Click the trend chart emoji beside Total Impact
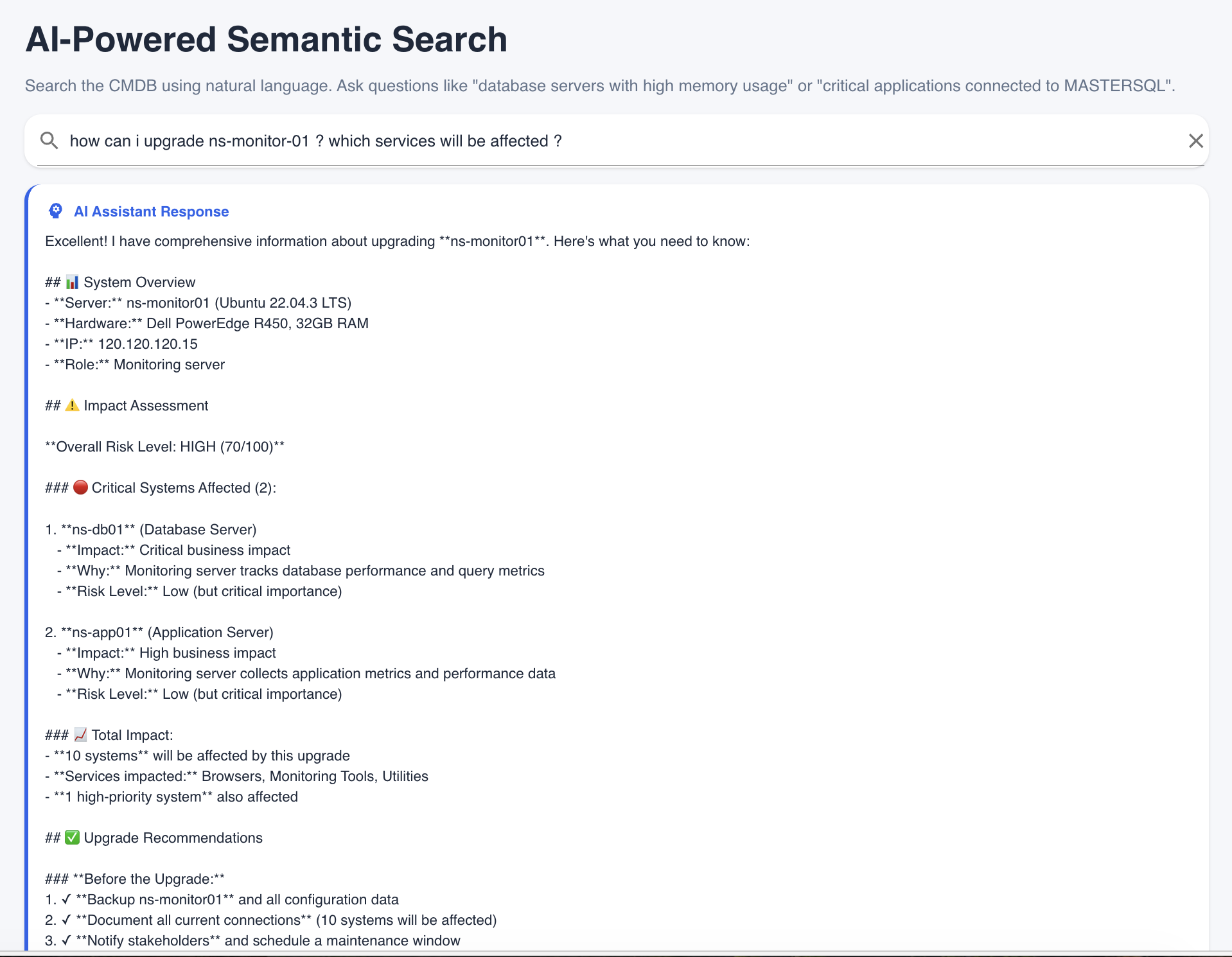The width and height of the screenshot is (1232, 957). point(80,735)
